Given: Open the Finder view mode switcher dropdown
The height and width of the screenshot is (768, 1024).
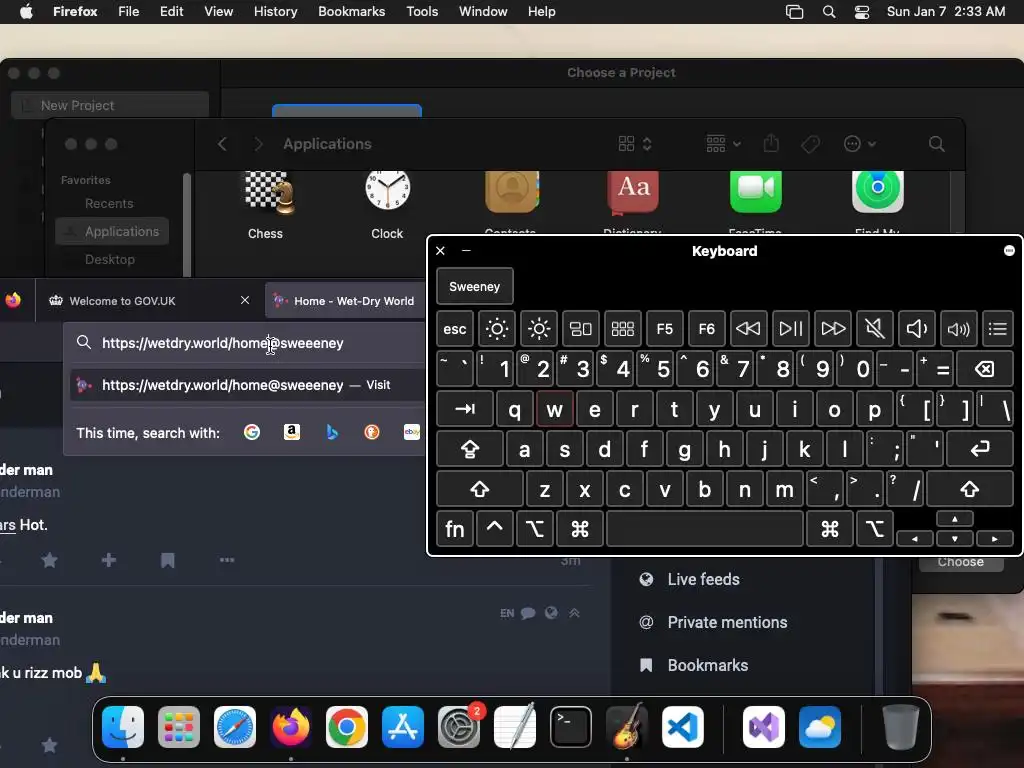Looking at the screenshot, I should pos(635,144).
